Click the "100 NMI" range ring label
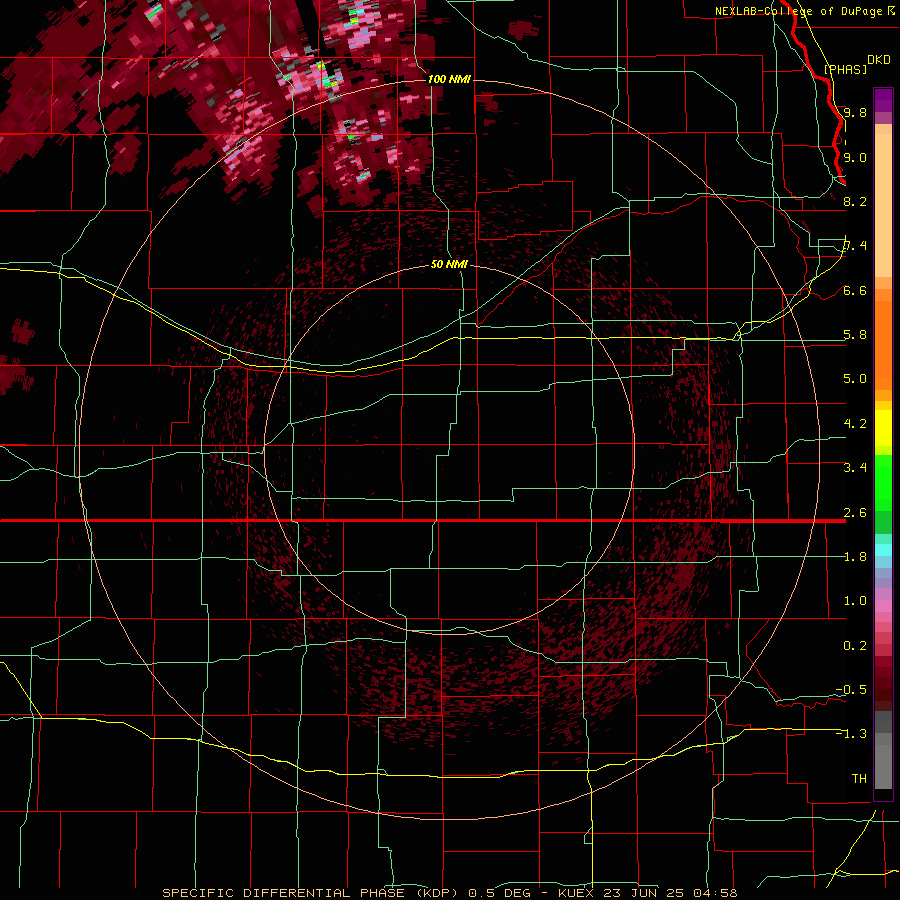Viewport: 900px width, 900px height. coord(449,79)
